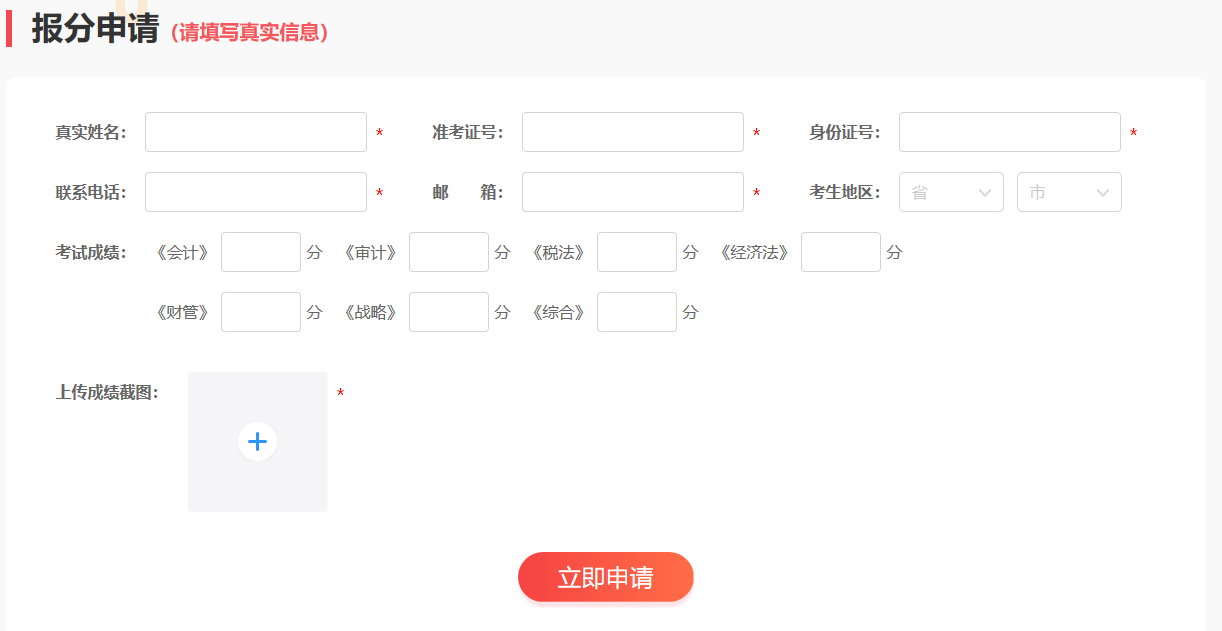Click the 报分申请 heading

(95, 29)
